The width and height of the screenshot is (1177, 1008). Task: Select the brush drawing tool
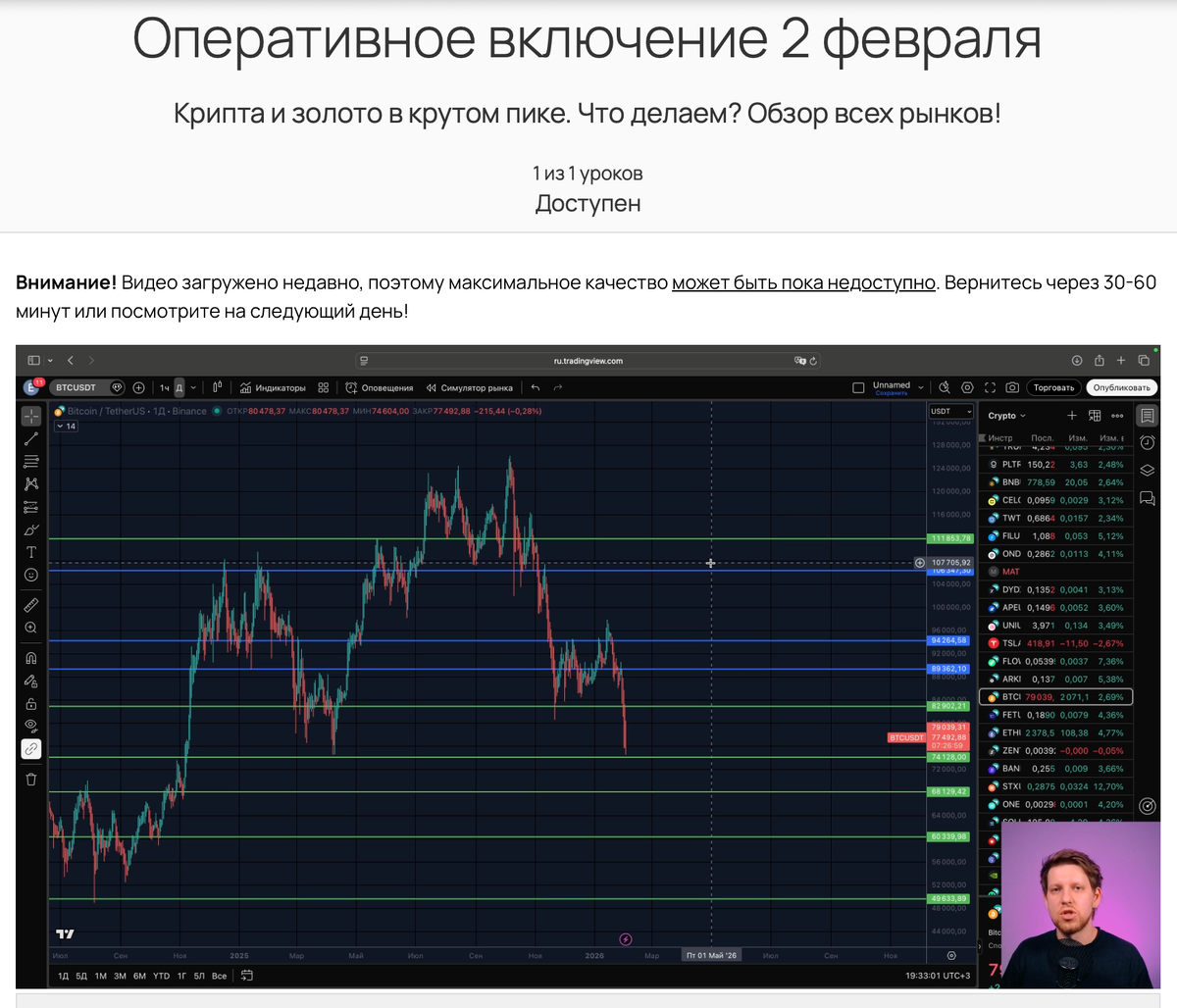click(x=31, y=529)
